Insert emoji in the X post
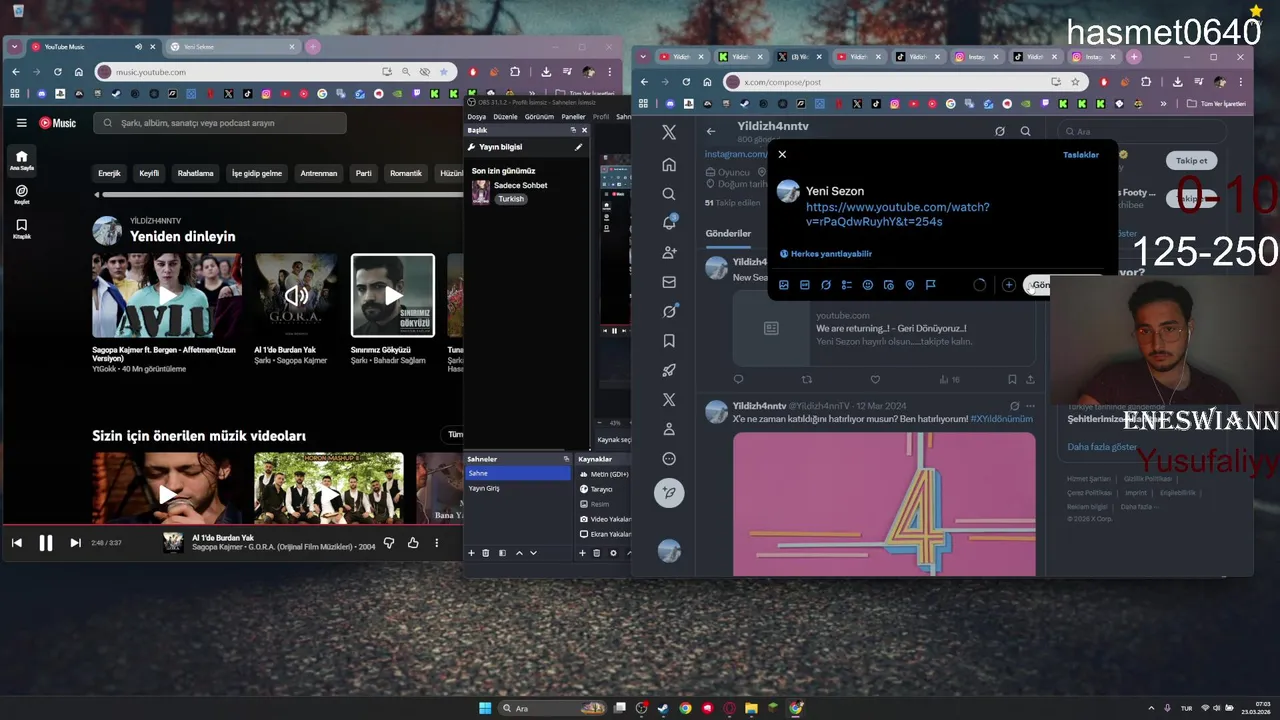 tap(868, 285)
